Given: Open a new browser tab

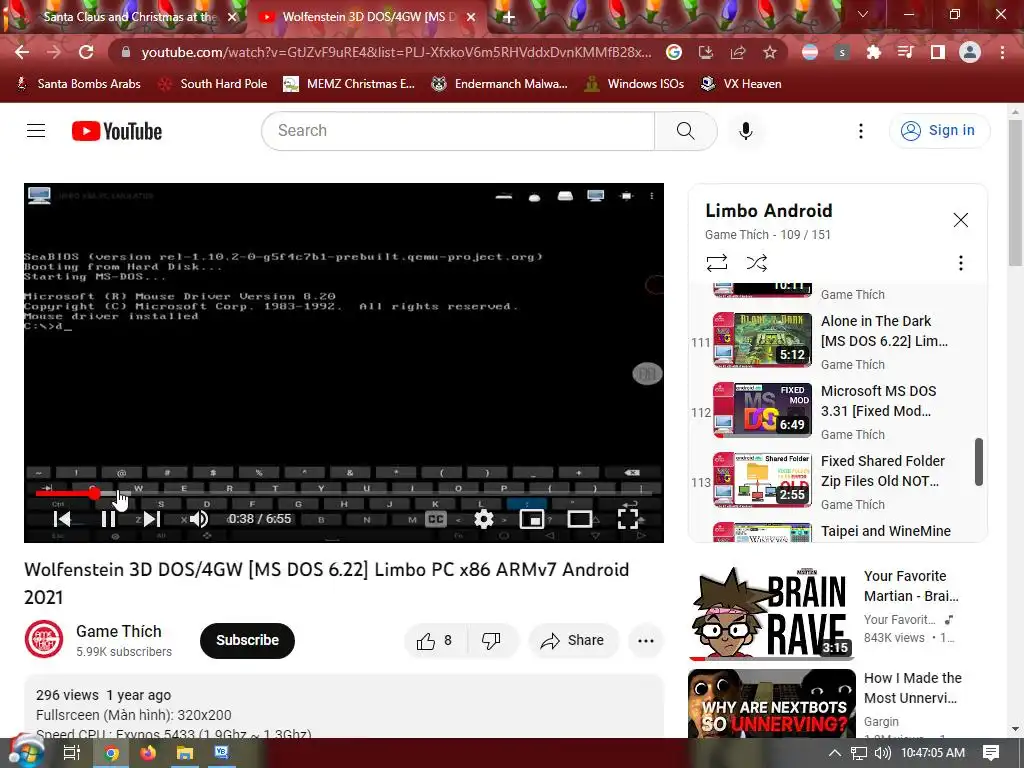Looking at the screenshot, I should pyautogui.click(x=509, y=17).
